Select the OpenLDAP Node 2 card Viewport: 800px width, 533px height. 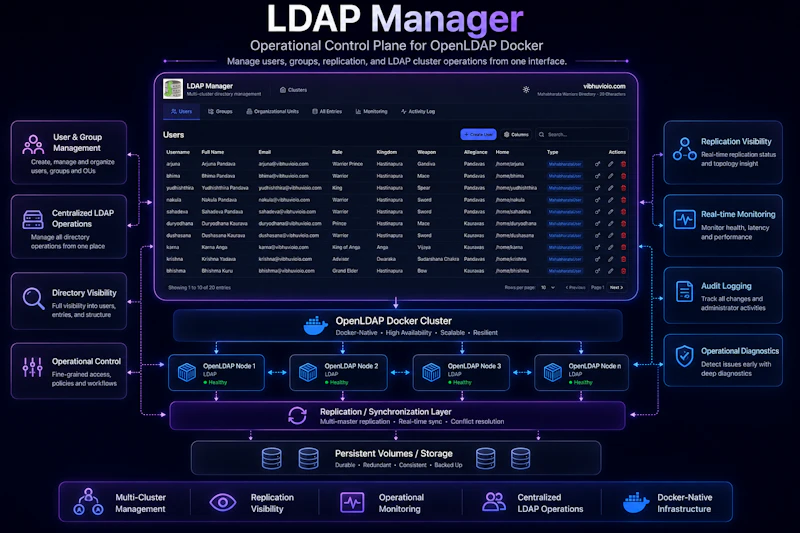[338, 373]
